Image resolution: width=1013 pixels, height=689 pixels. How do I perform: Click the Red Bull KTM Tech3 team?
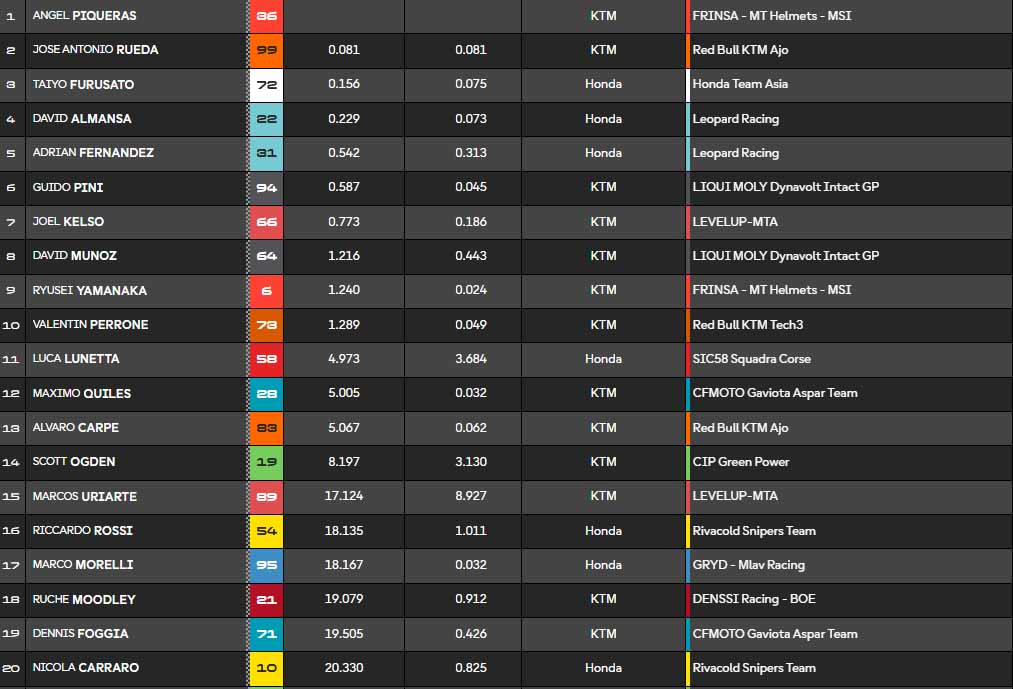pyautogui.click(x=747, y=325)
